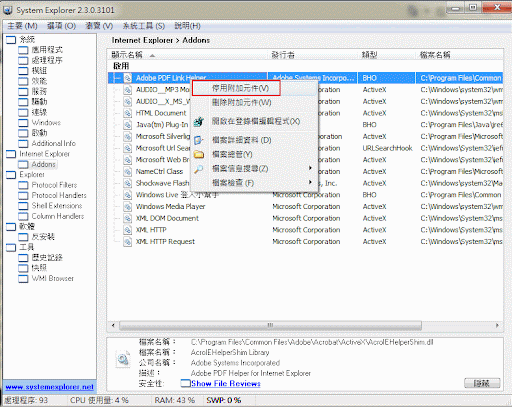The width and height of the screenshot is (512, 407).
Task: Select the 連線 tree item
Action: [x=39, y=112]
